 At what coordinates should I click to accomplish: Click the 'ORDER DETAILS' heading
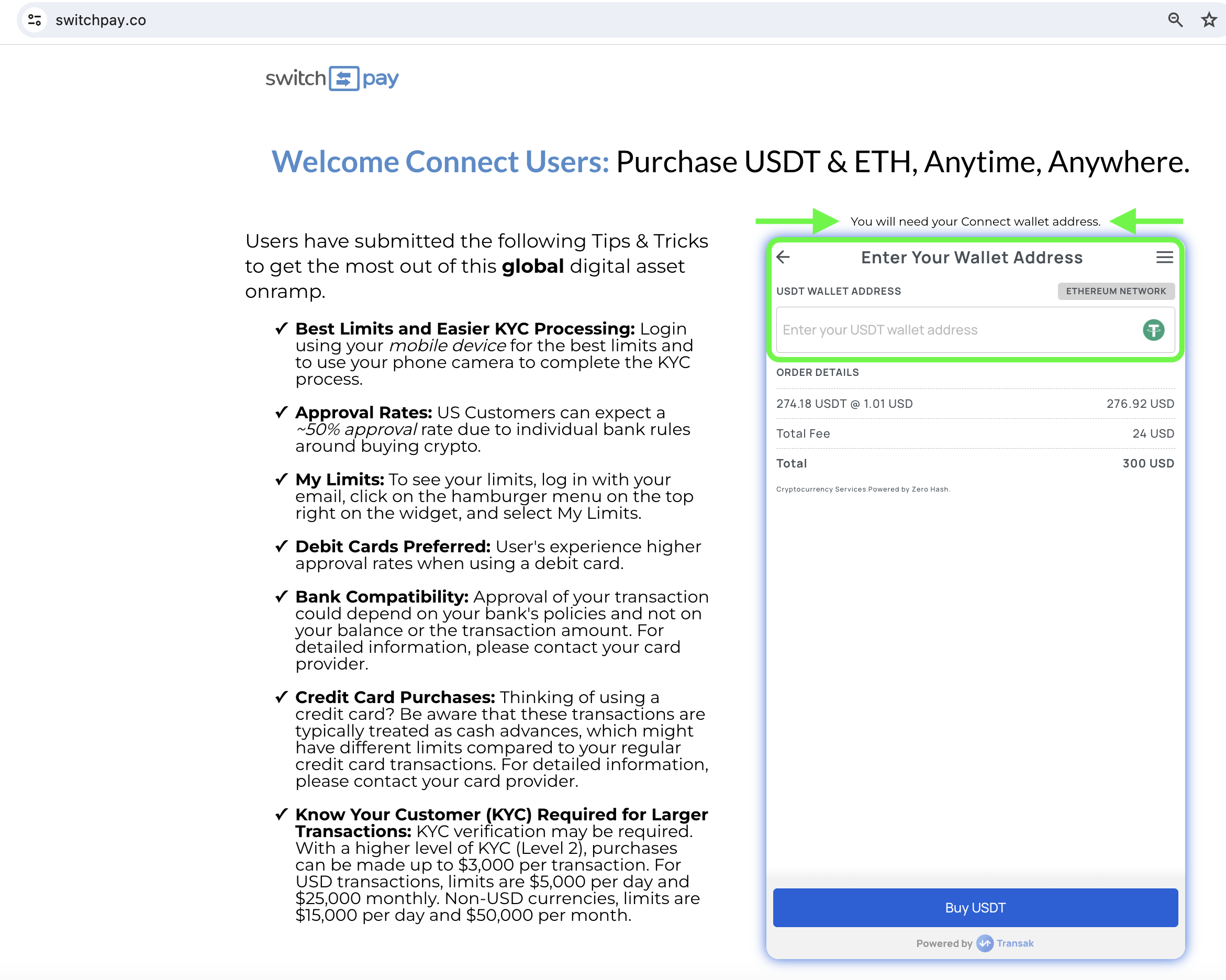pyautogui.click(x=817, y=373)
